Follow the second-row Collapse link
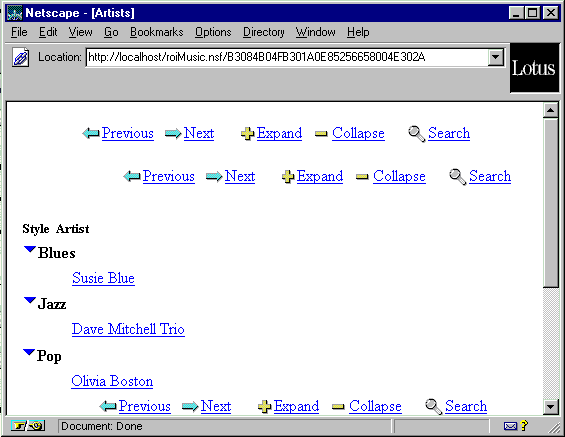This screenshot has height=437, width=565. [399, 176]
